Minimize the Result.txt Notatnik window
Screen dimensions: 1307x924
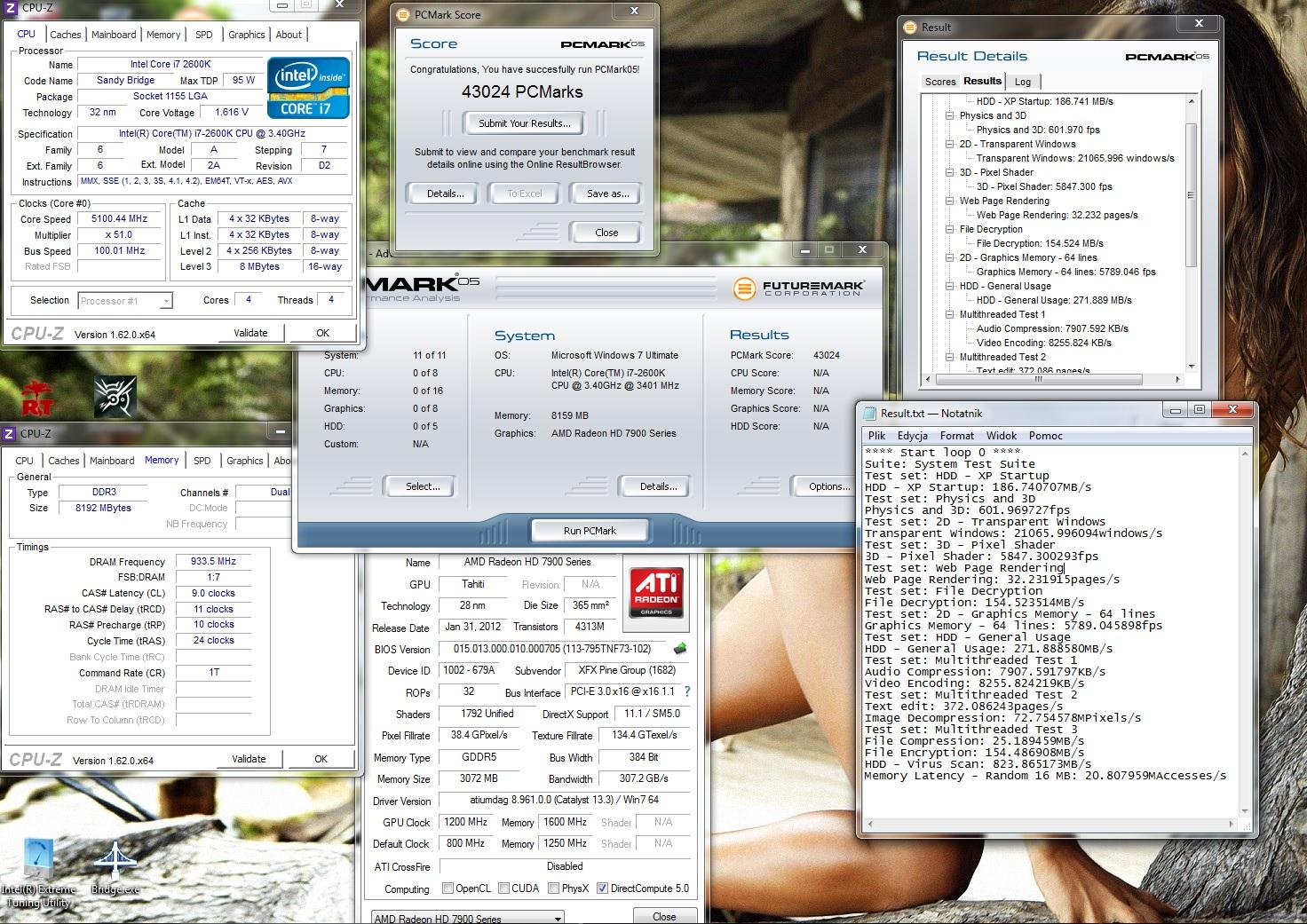pos(1176,409)
